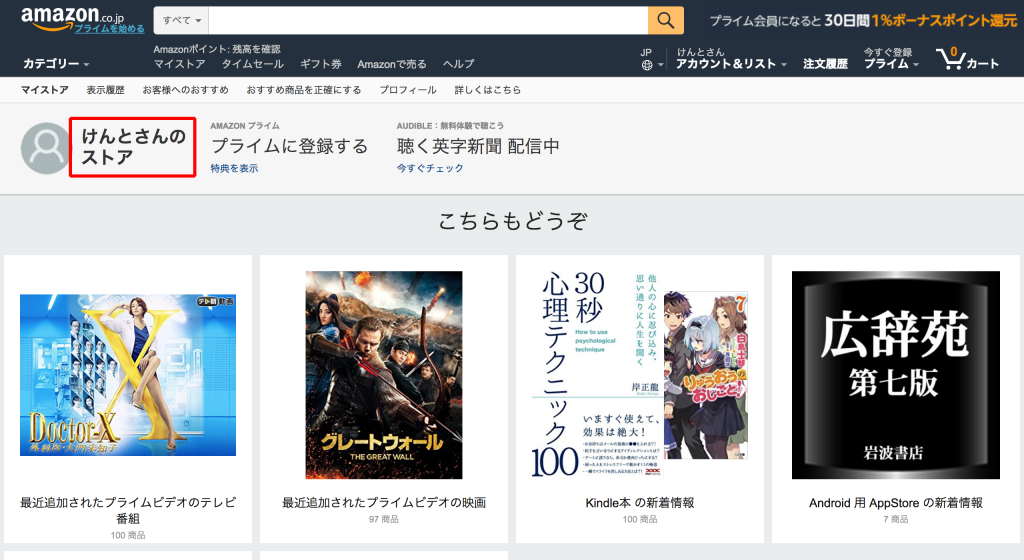
Task: Select 詳しくはこちら tab
Action: tap(488, 90)
